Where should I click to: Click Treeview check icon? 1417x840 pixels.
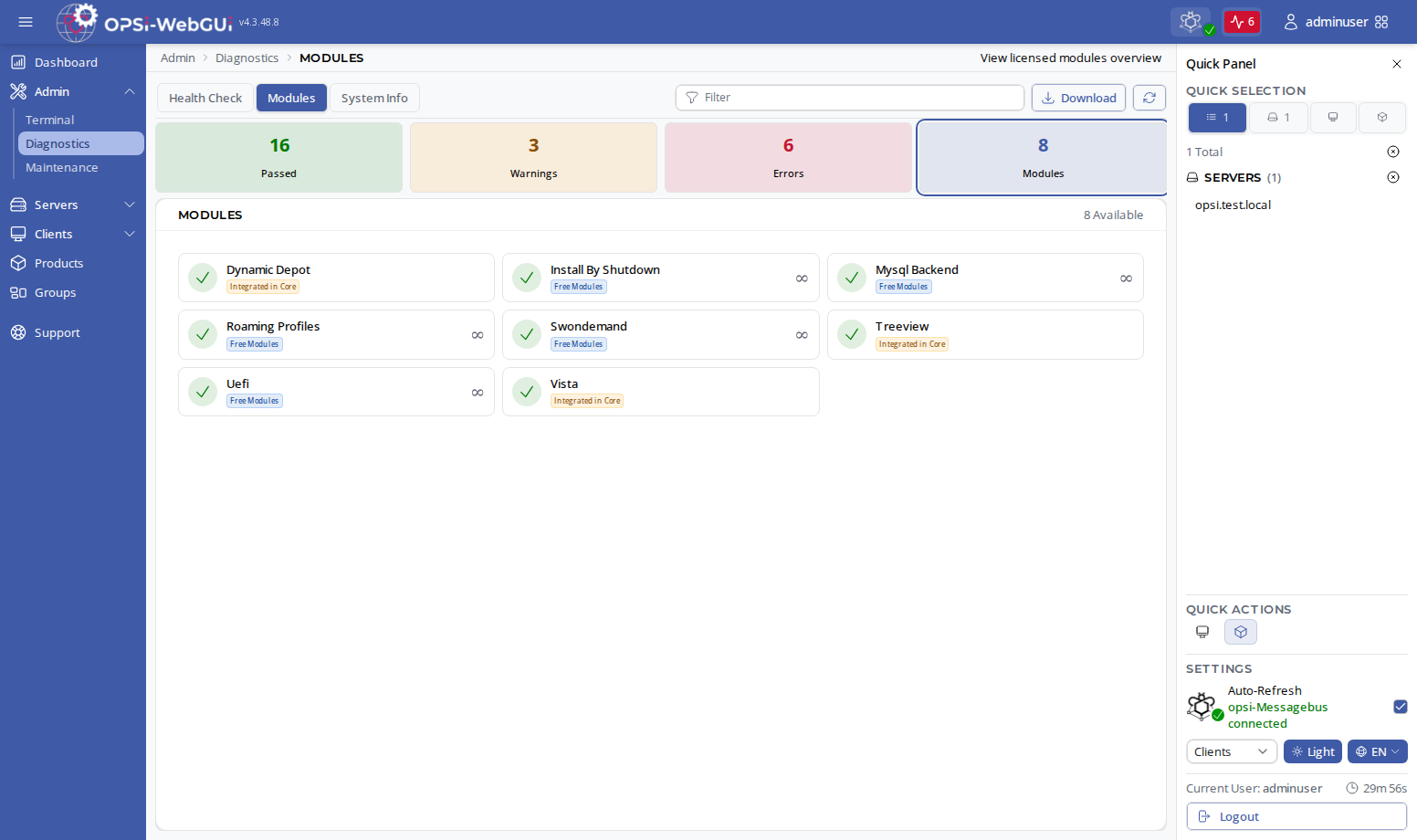pos(852,334)
